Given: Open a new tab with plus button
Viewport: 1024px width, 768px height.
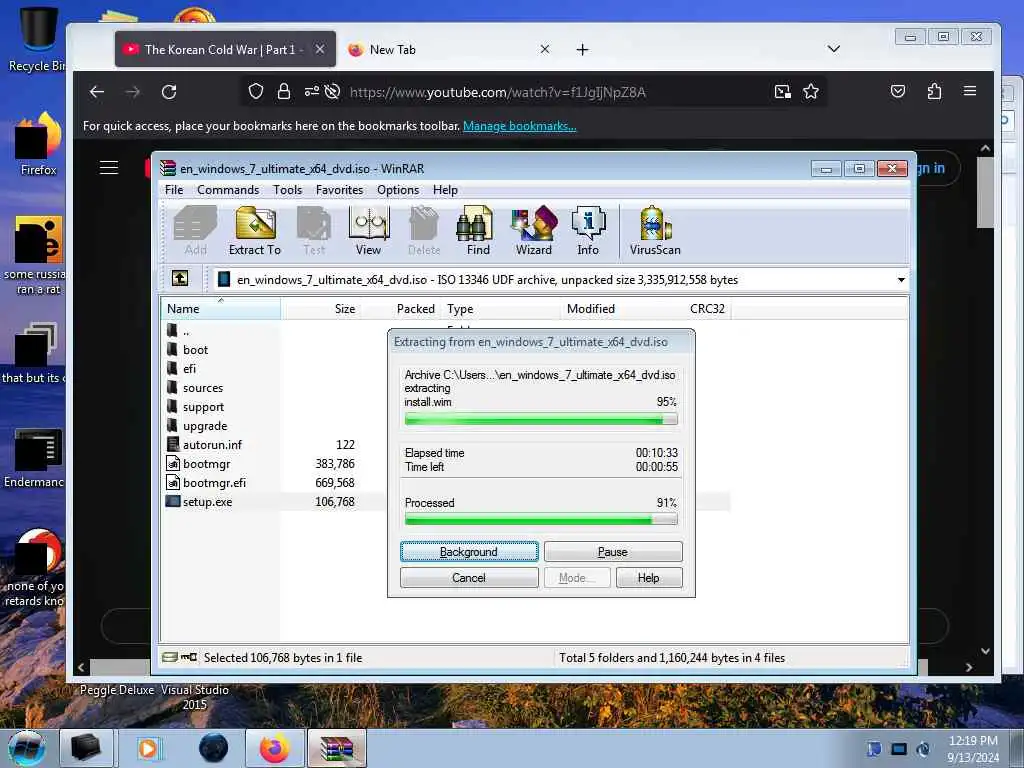Looking at the screenshot, I should [x=583, y=50].
